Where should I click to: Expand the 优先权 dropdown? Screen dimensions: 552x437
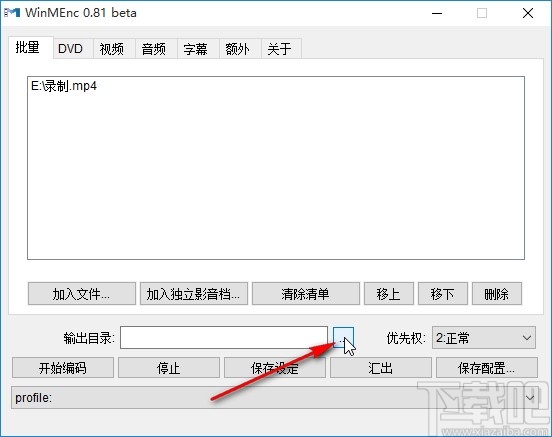(484, 338)
